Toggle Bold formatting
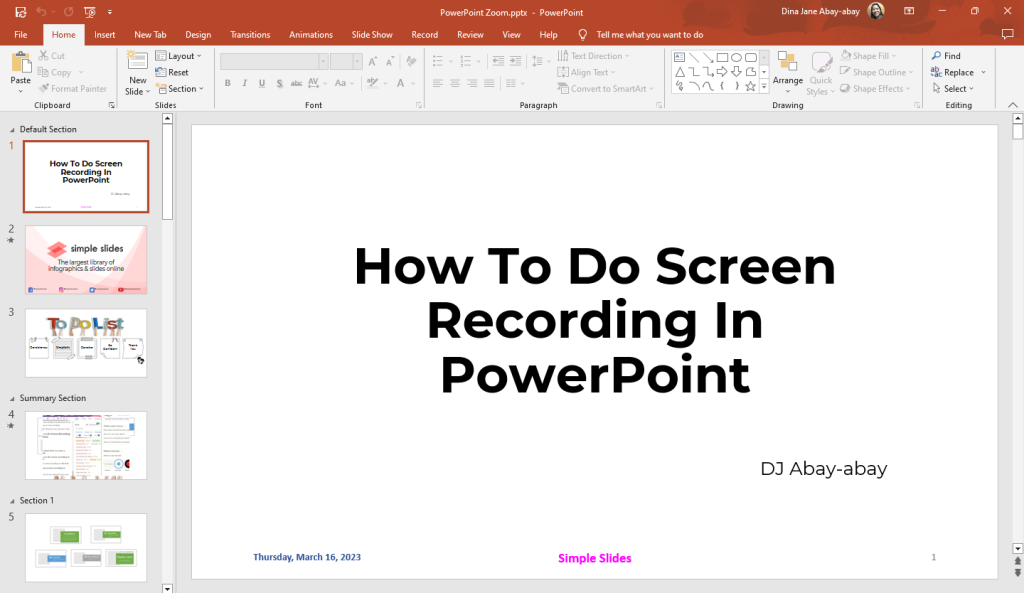Screen dimensions: 1024x593 227,83
